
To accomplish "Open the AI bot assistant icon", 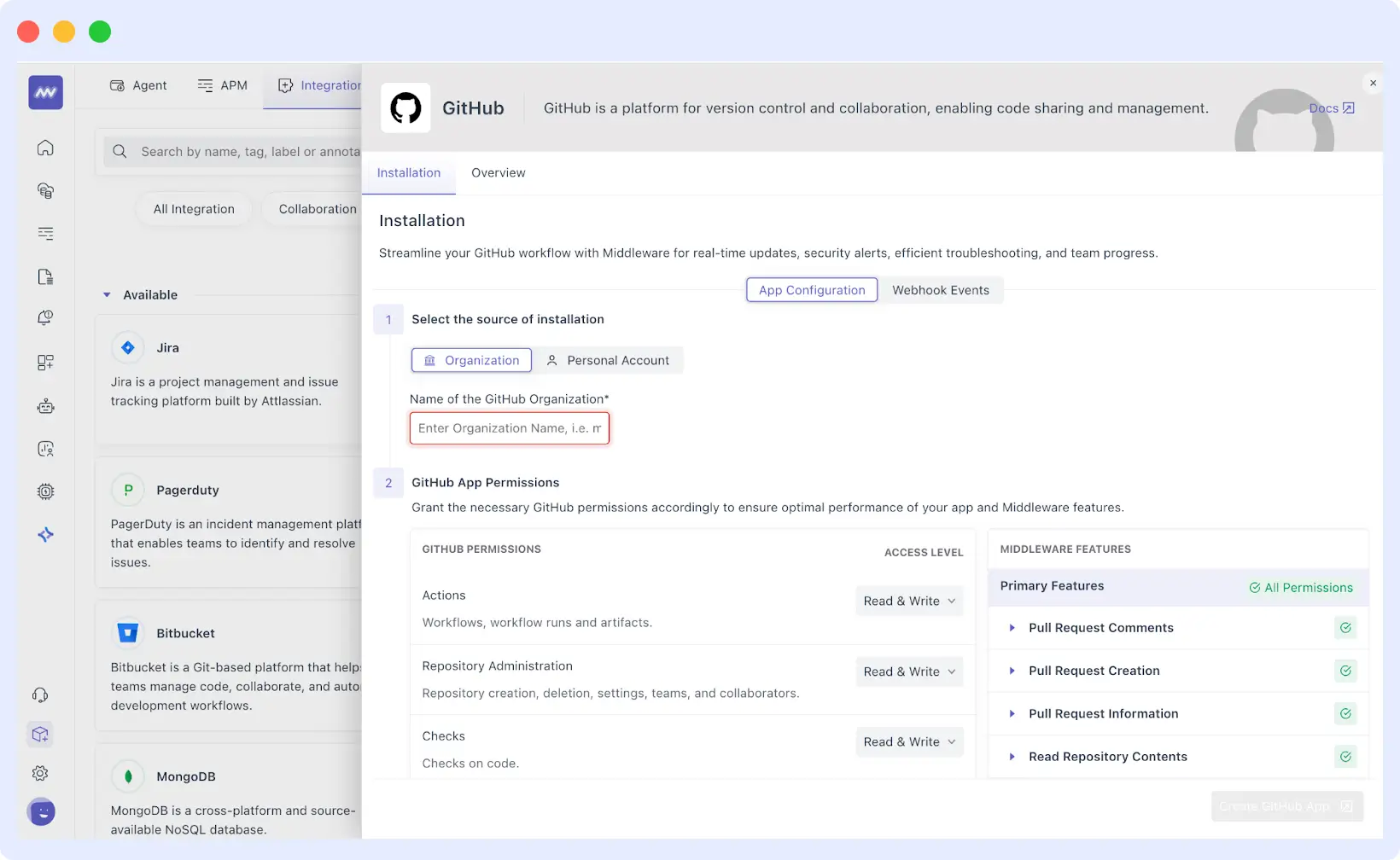I will (44, 406).
